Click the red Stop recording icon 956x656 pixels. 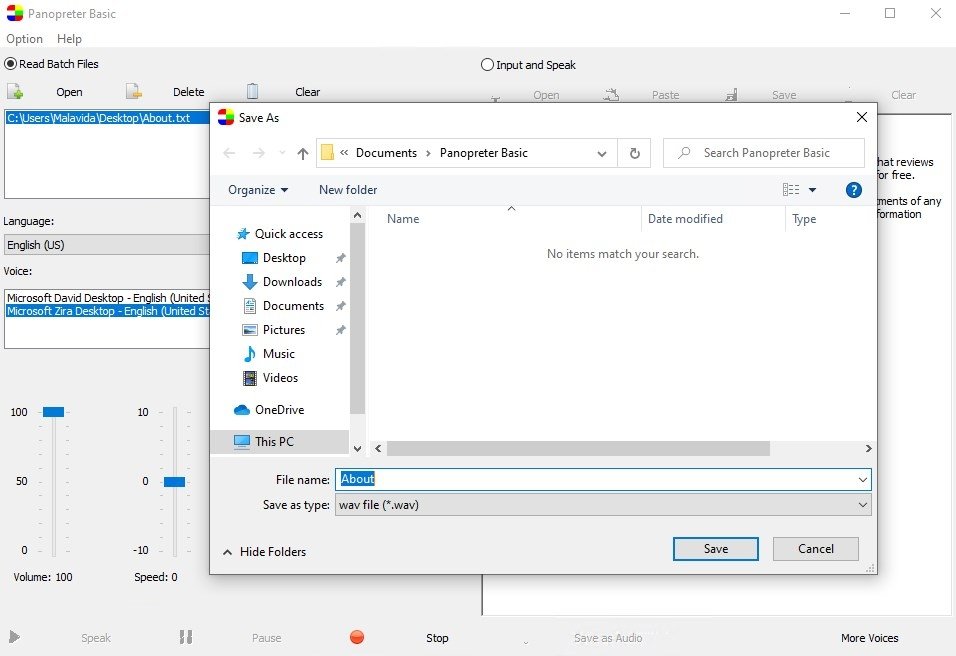click(x=357, y=637)
